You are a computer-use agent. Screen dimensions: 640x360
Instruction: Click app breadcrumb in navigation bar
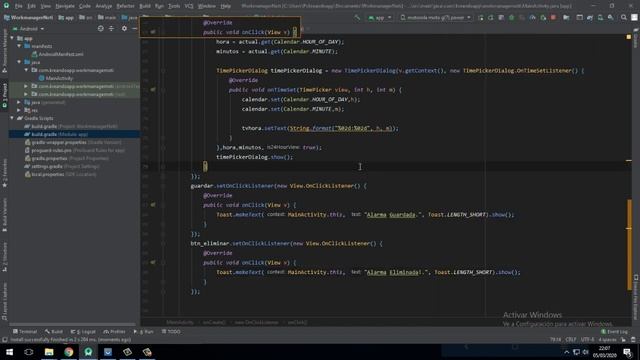coord(66,18)
